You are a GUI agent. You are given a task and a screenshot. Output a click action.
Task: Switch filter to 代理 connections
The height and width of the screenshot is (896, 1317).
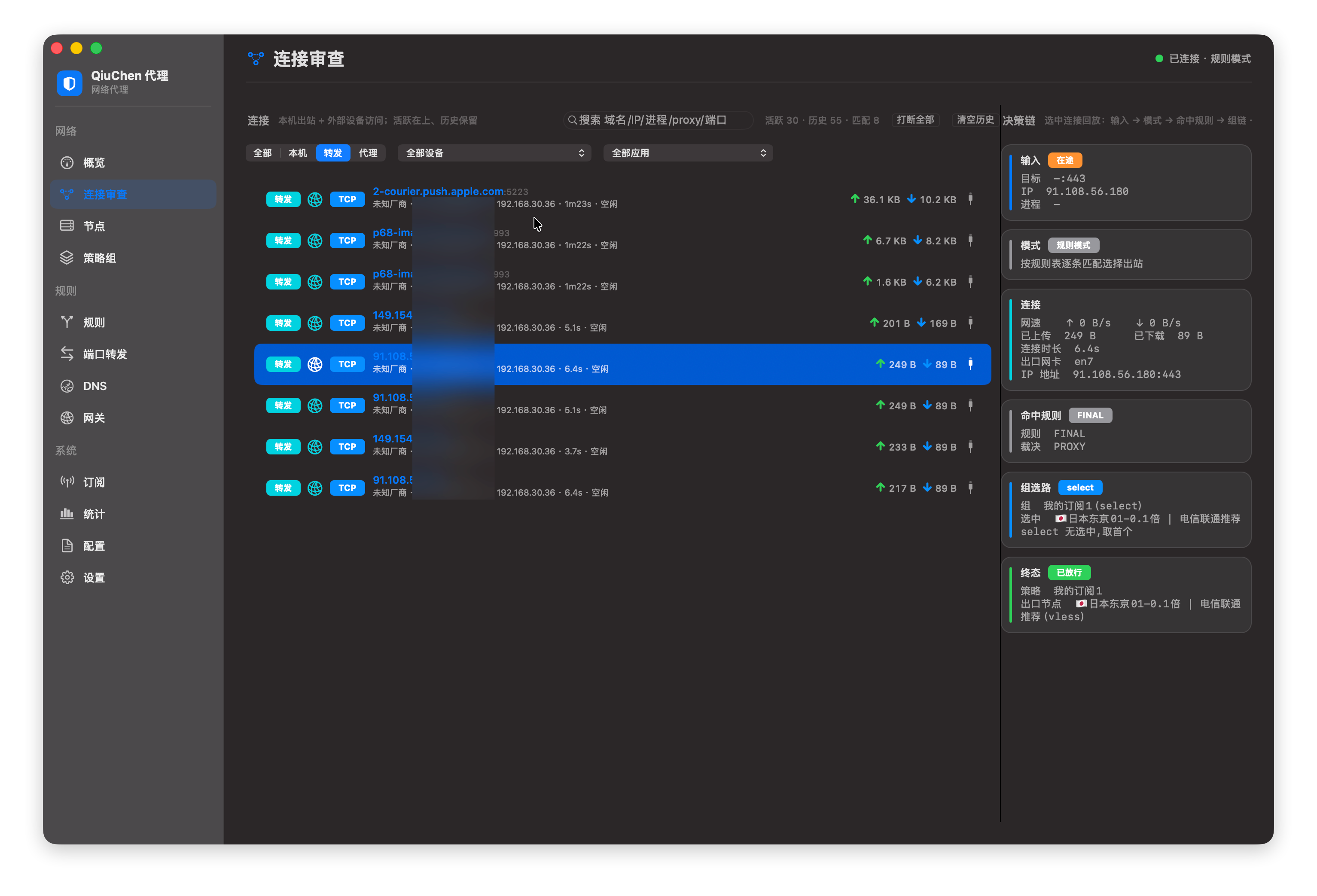point(368,153)
